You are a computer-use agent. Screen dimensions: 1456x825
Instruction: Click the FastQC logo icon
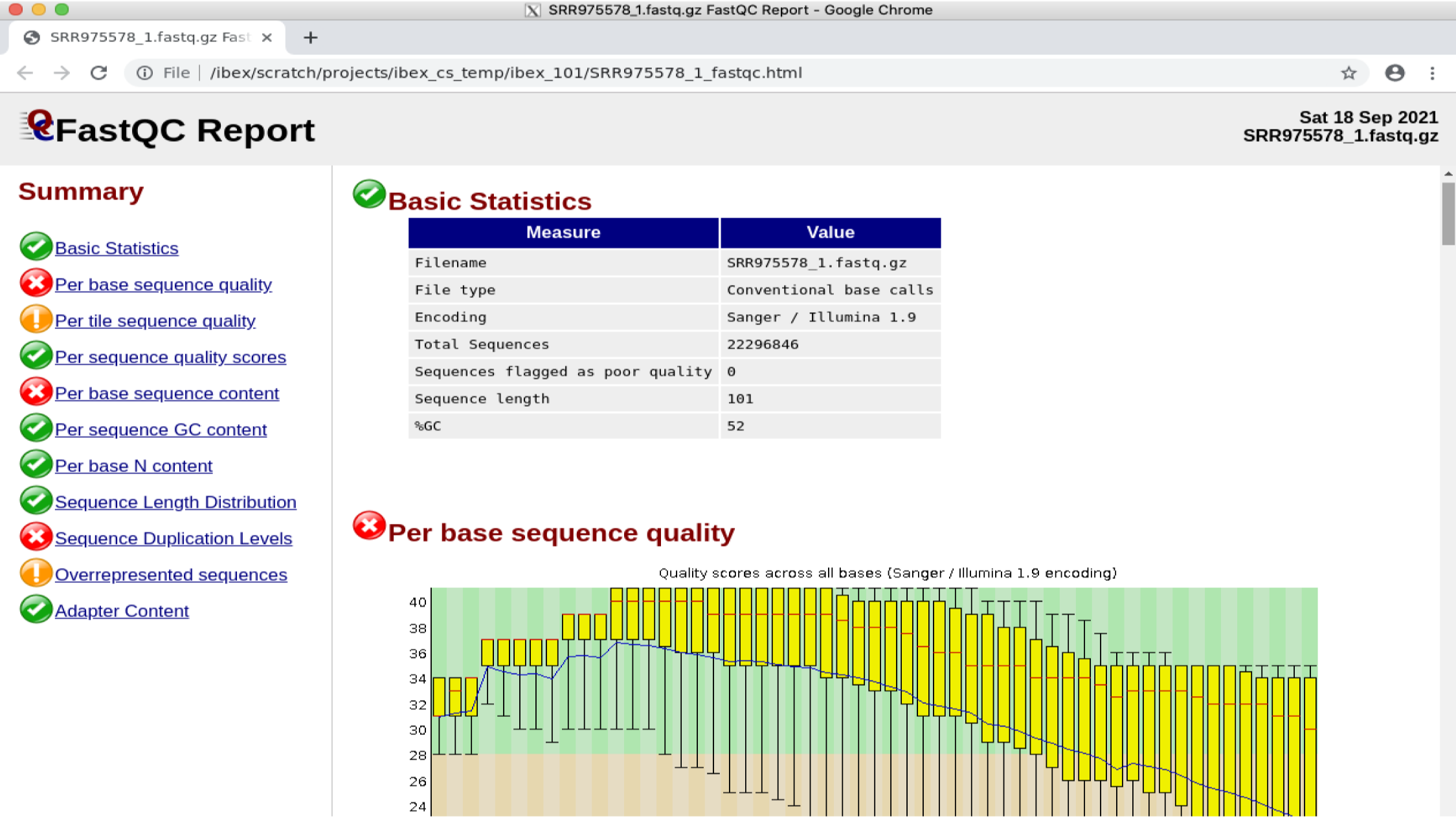tap(38, 126)
